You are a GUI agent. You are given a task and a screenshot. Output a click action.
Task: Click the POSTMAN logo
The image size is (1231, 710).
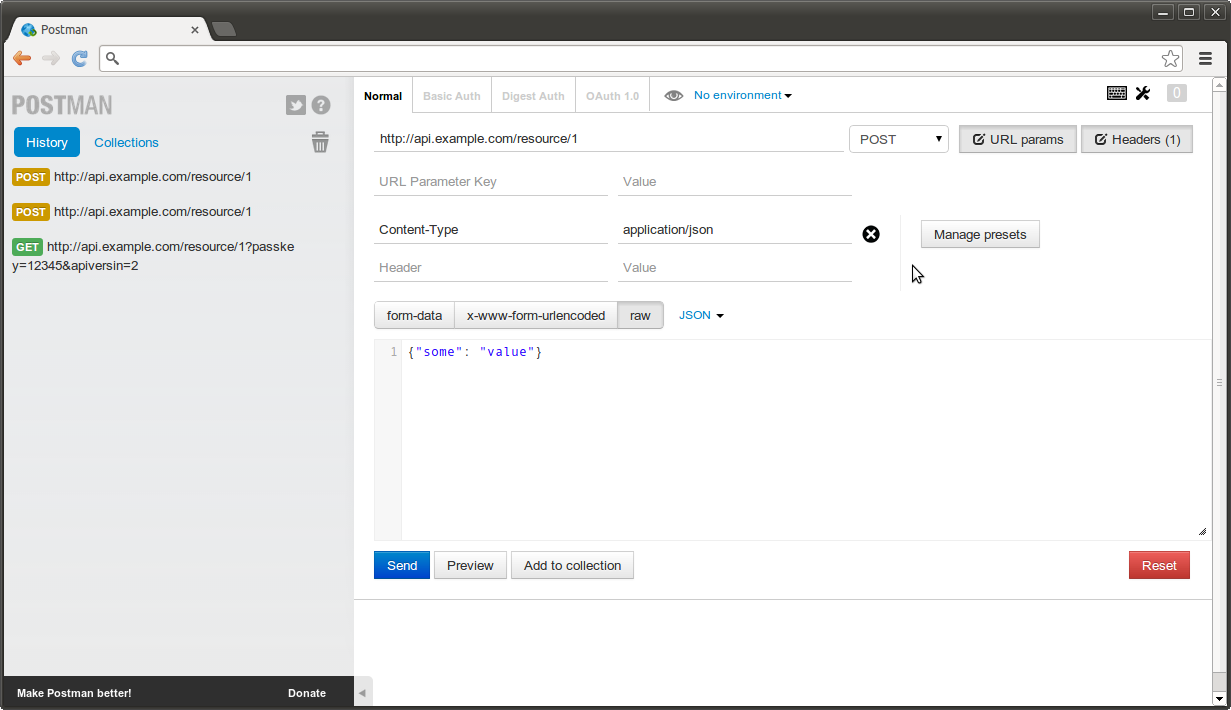tap(62, 105)
